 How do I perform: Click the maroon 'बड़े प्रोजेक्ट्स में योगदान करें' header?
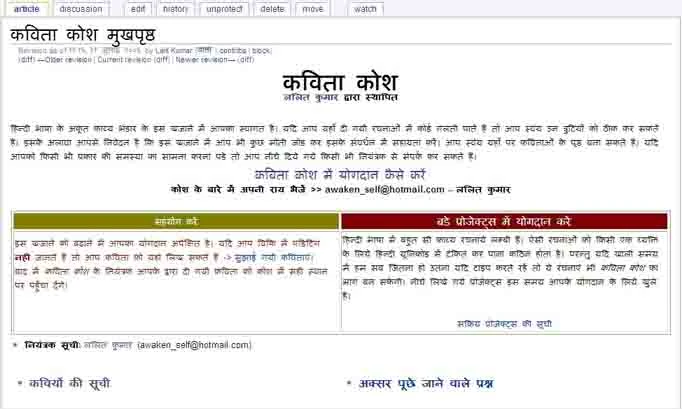click(x=504, y=221)
